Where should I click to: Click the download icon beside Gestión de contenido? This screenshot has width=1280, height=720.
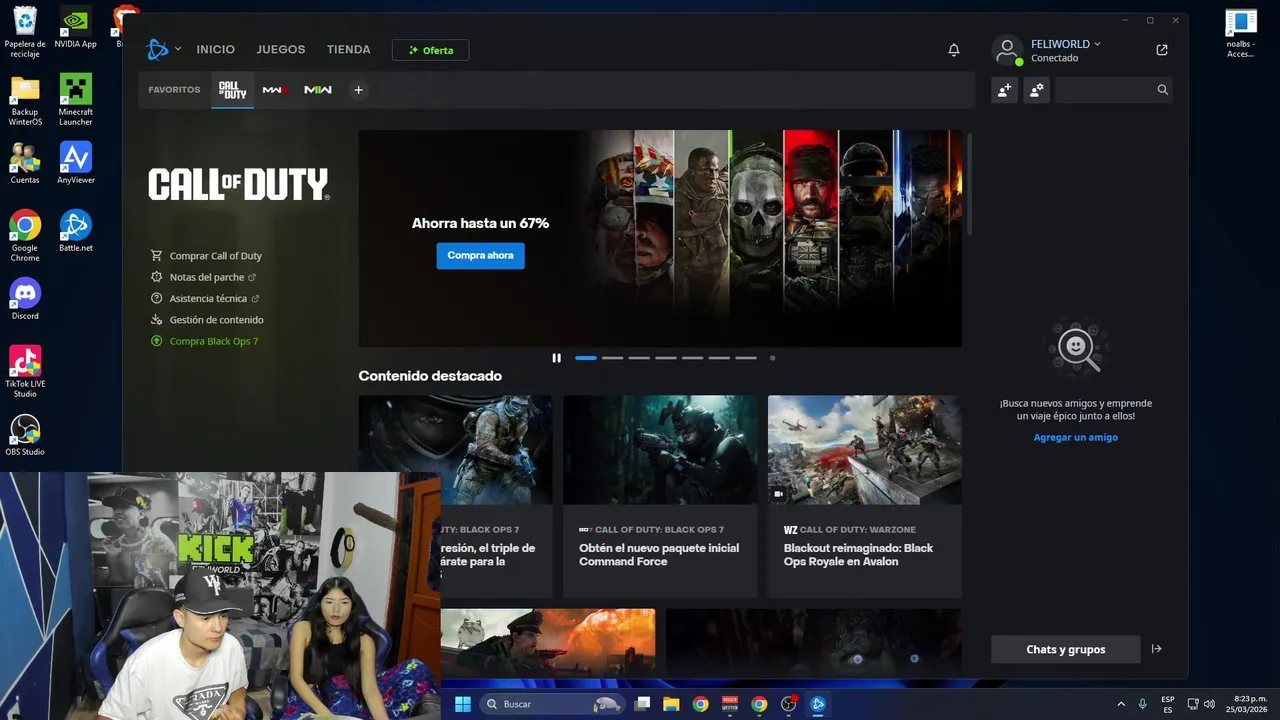pyautogui.click(x=156, y=320)
